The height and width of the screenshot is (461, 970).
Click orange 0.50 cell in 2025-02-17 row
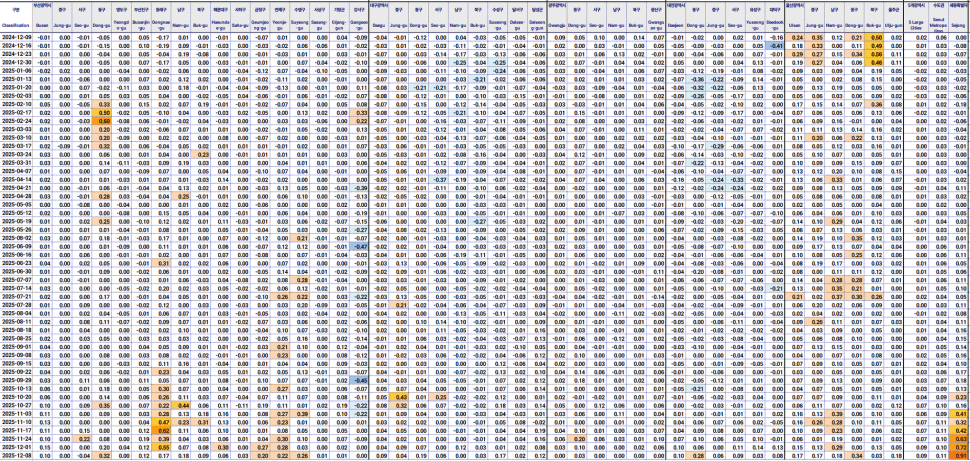pyautogui.click(x=104, y=113)
